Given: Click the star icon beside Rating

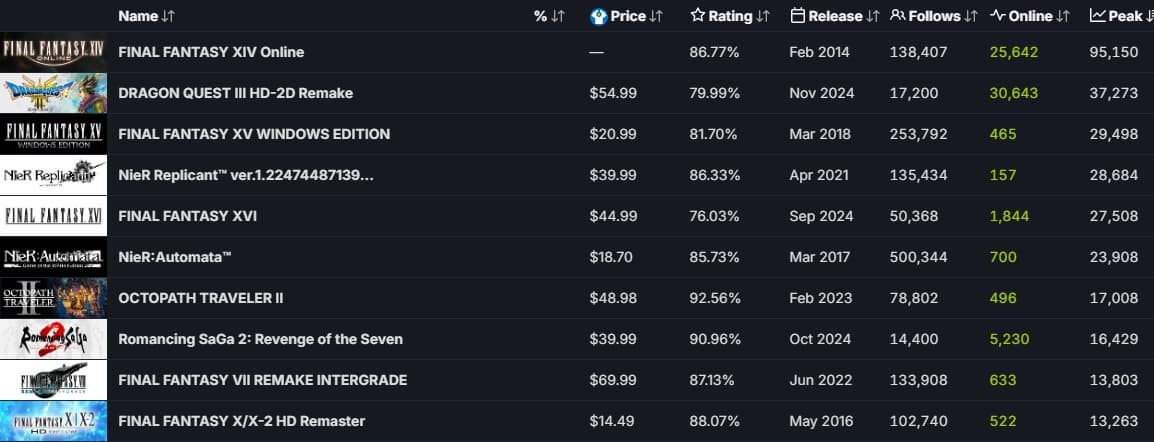Looking at the screenshot, I should tap(698, 16).
